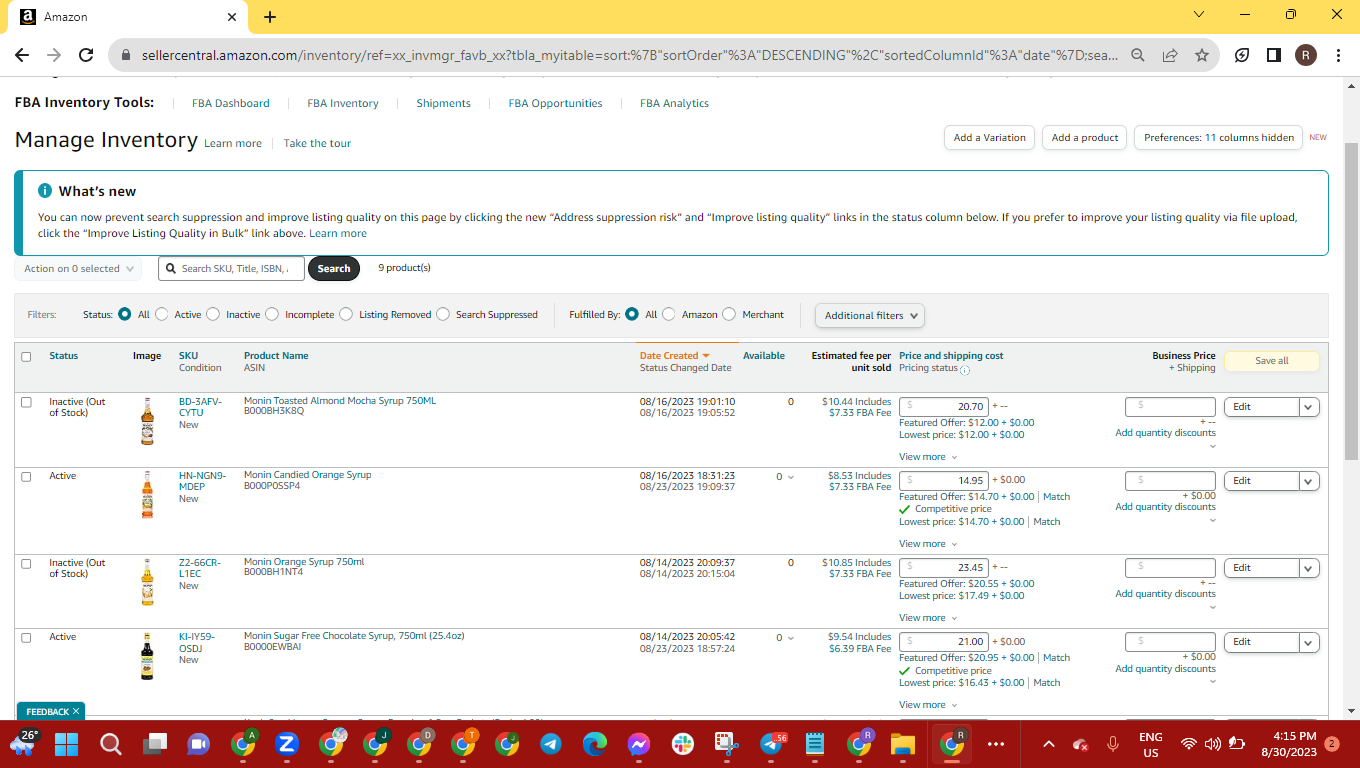Open the zoom magnifier icon in address bar
Viewport: 1360px width, 768px height.
point(1138,55)
